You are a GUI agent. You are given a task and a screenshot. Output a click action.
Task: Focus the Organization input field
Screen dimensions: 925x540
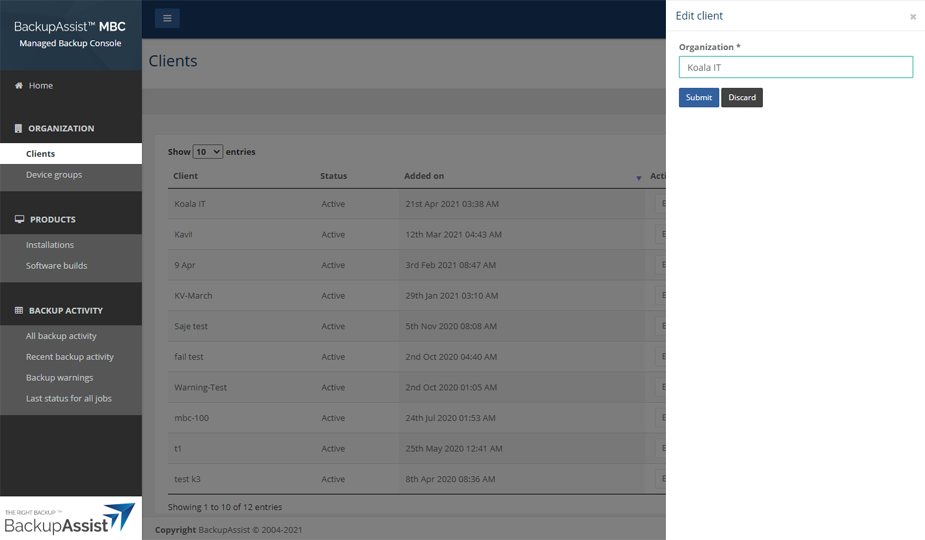(796, 67)
